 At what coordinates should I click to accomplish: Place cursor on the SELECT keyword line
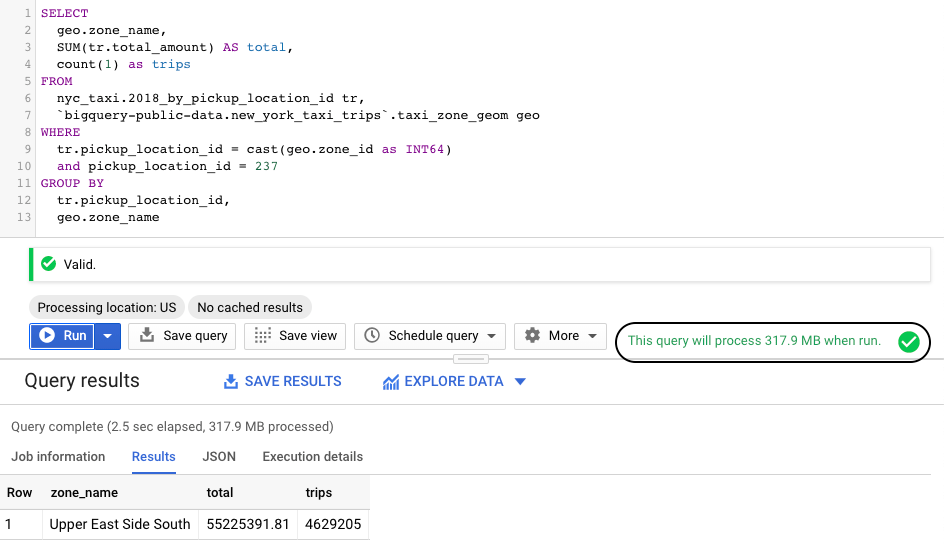pos(64,13)
